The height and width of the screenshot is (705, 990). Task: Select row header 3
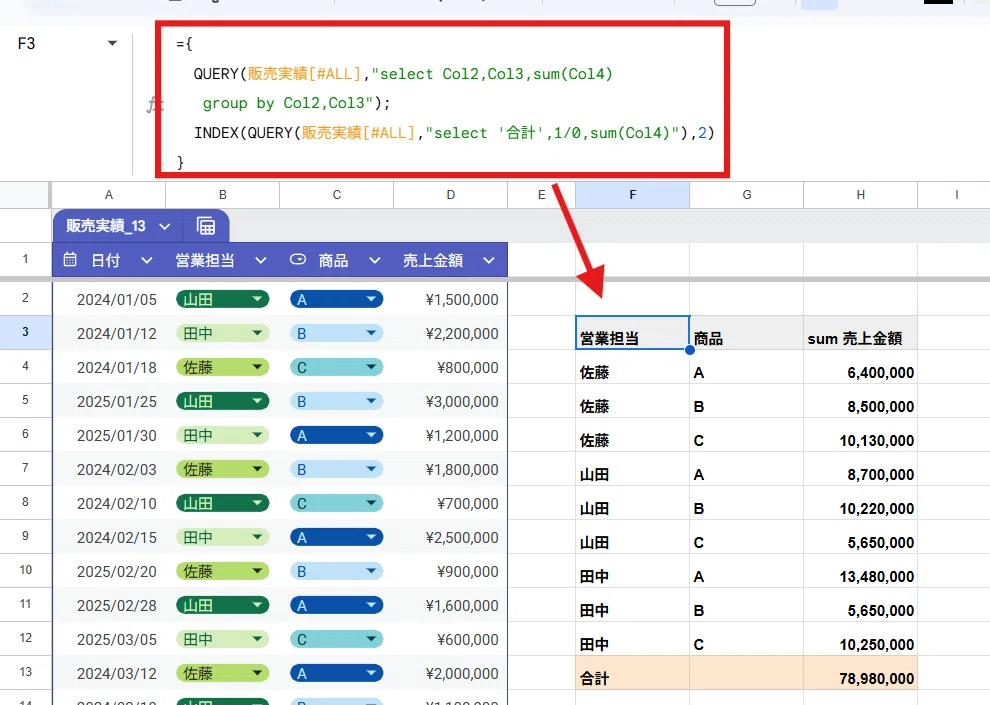tap(25, 332)
